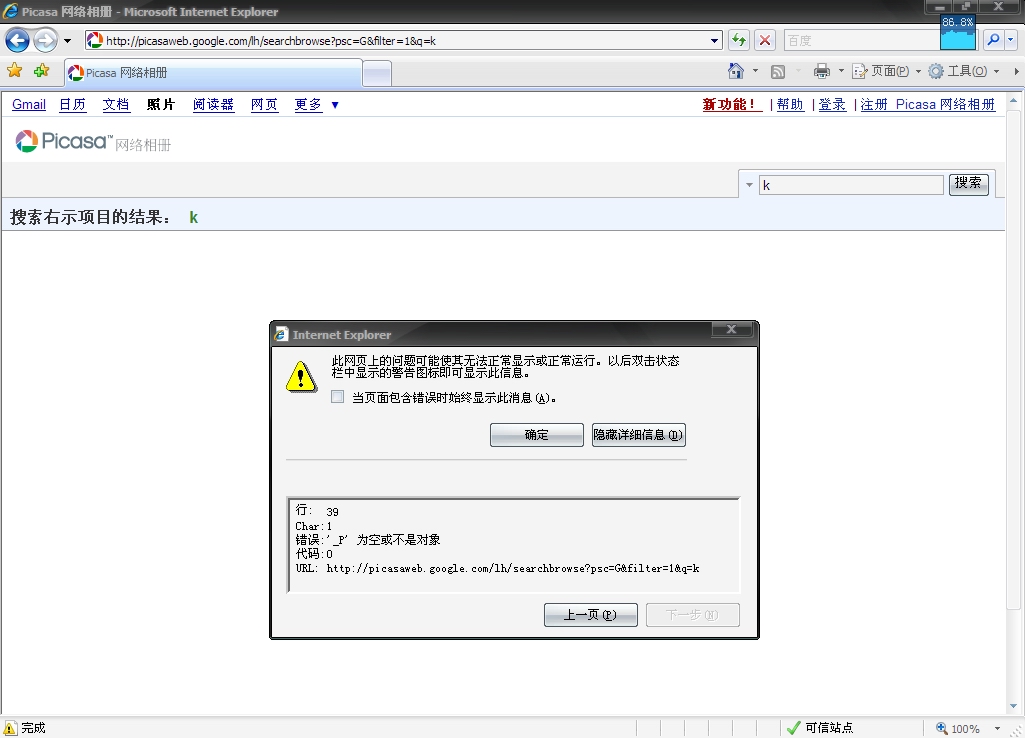Stop loading with the red X icon
1025x738 pixels.
[x=764, y=41]
